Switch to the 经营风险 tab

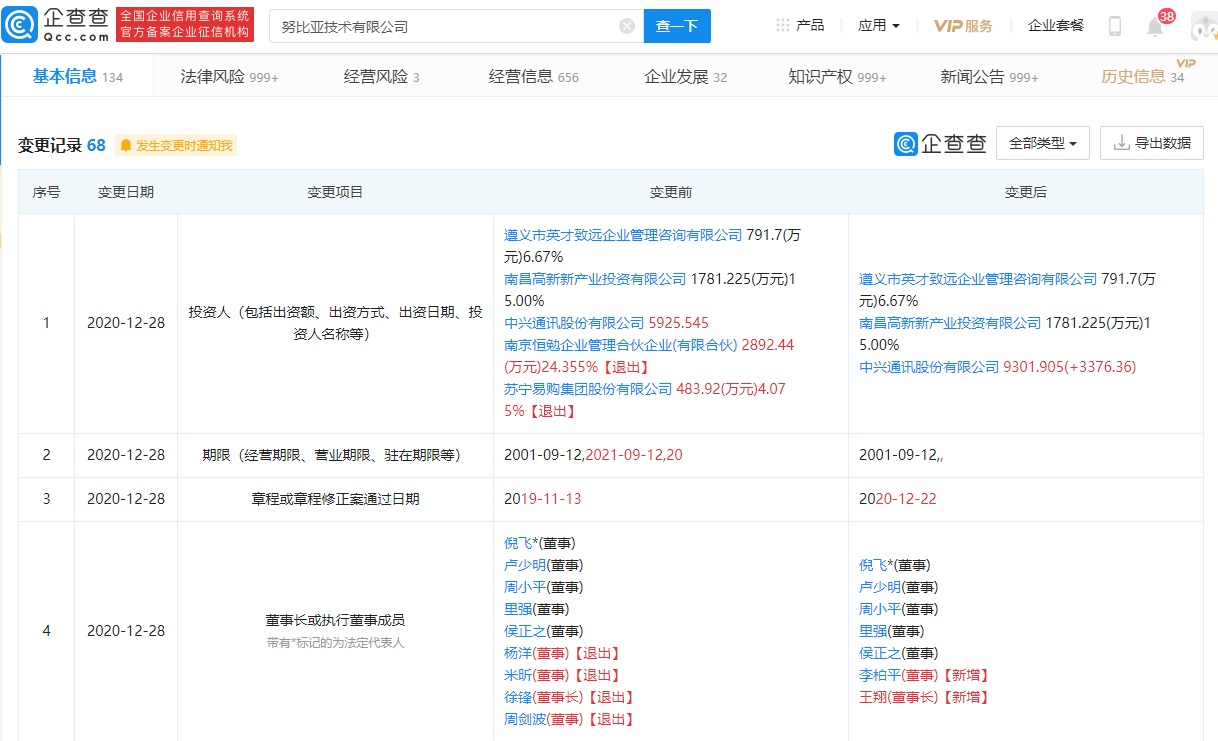pos(381,76)
